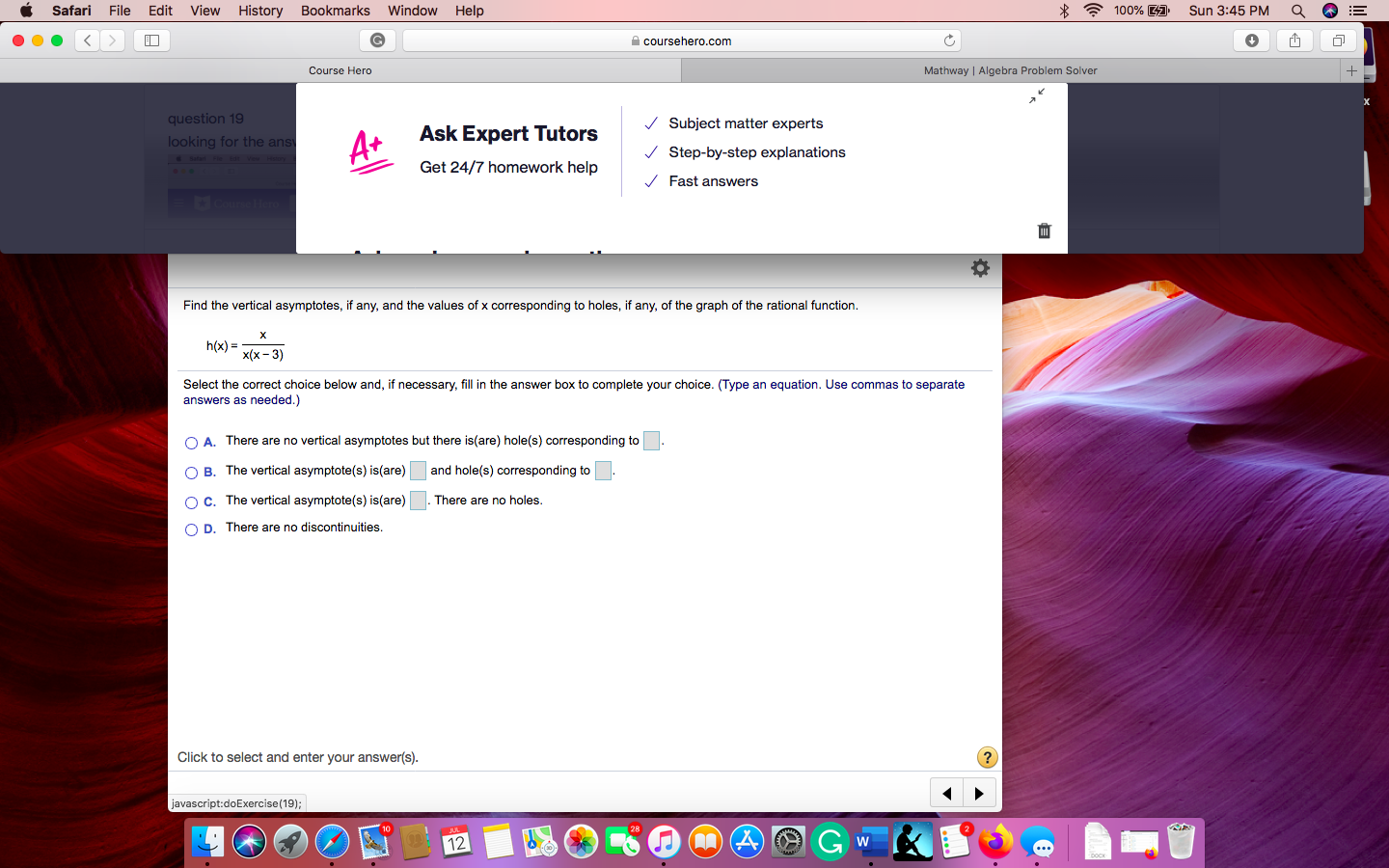This screenshot has height=868, width=1389.
Task: Select answer choice D no discontinuities
Action: (191, 529)
